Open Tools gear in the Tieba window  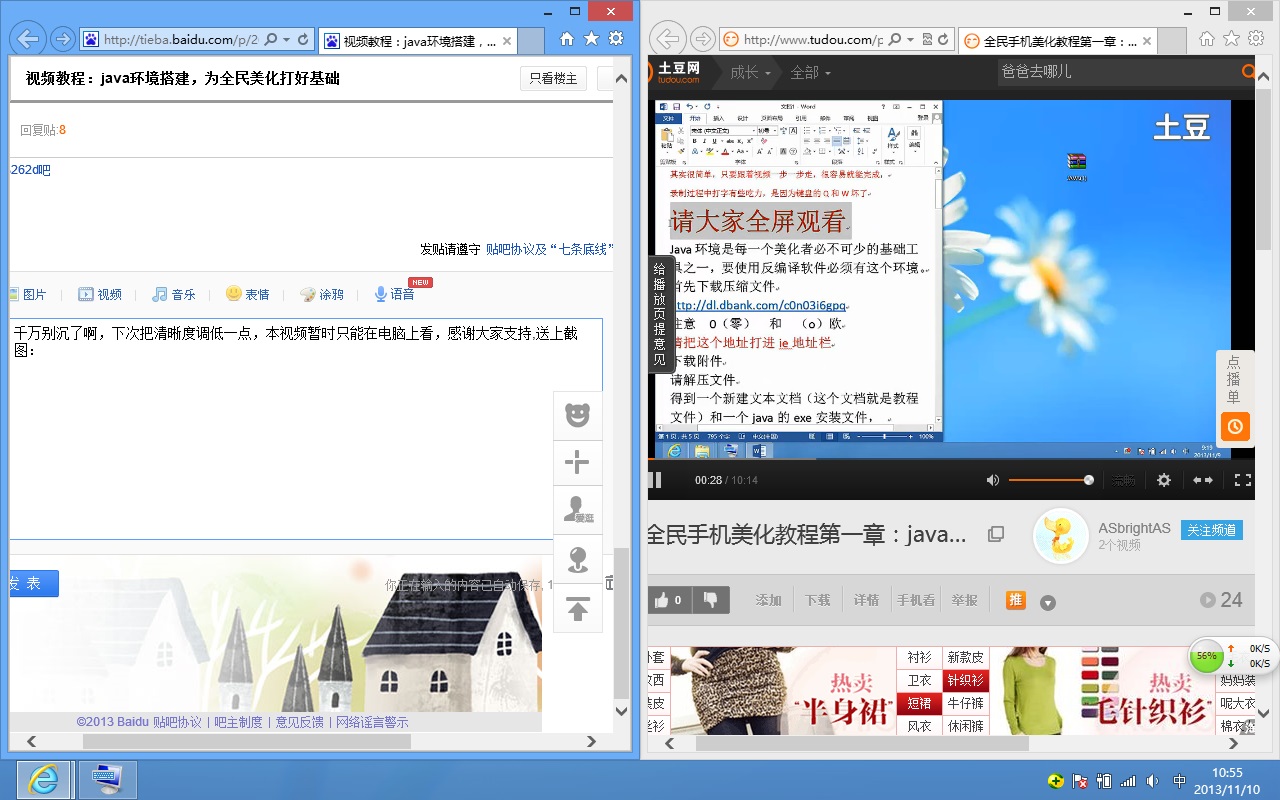616,39
